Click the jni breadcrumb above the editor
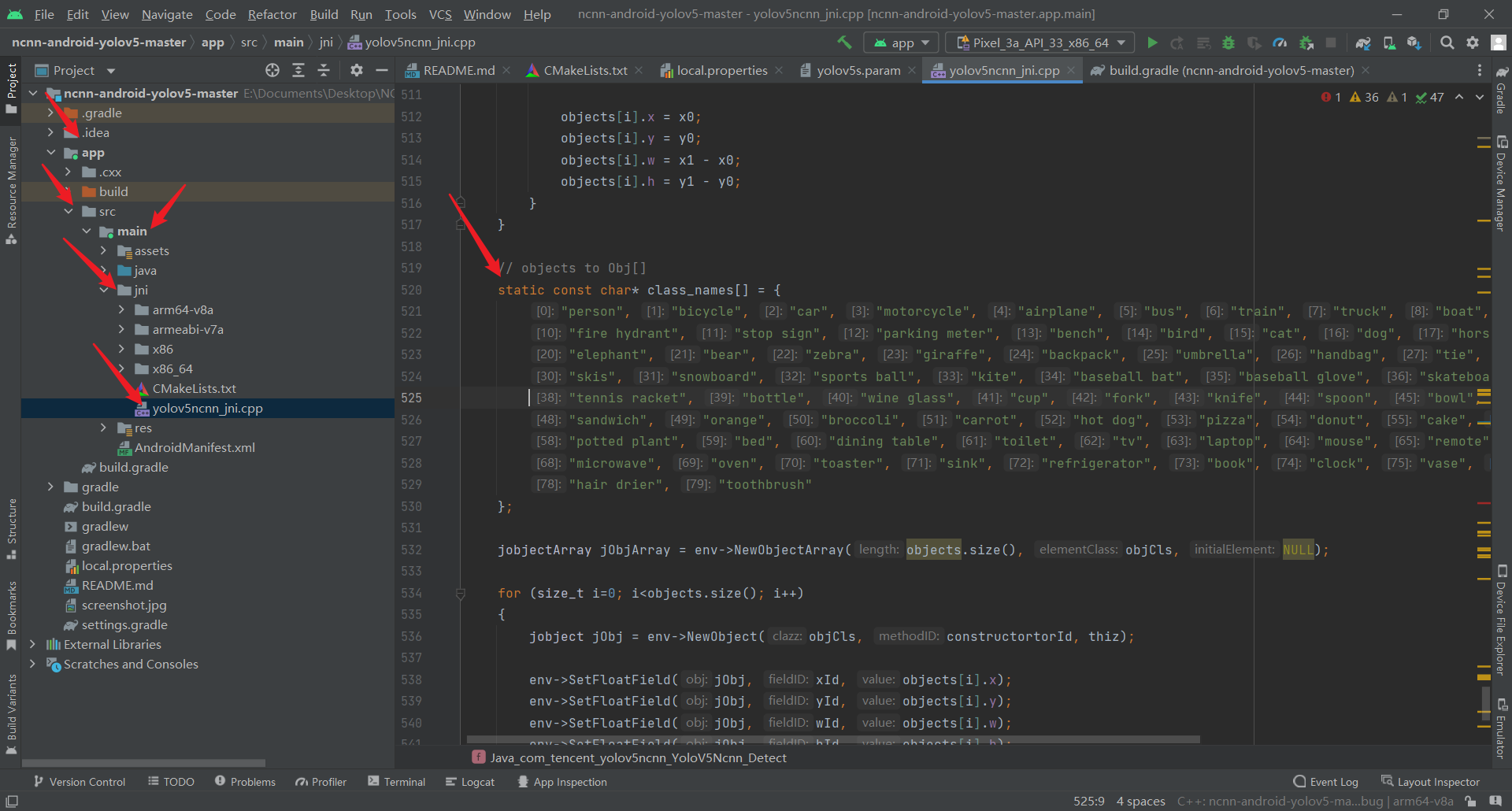The width and height of the screenshot is (1512, 811). (326, 42)
